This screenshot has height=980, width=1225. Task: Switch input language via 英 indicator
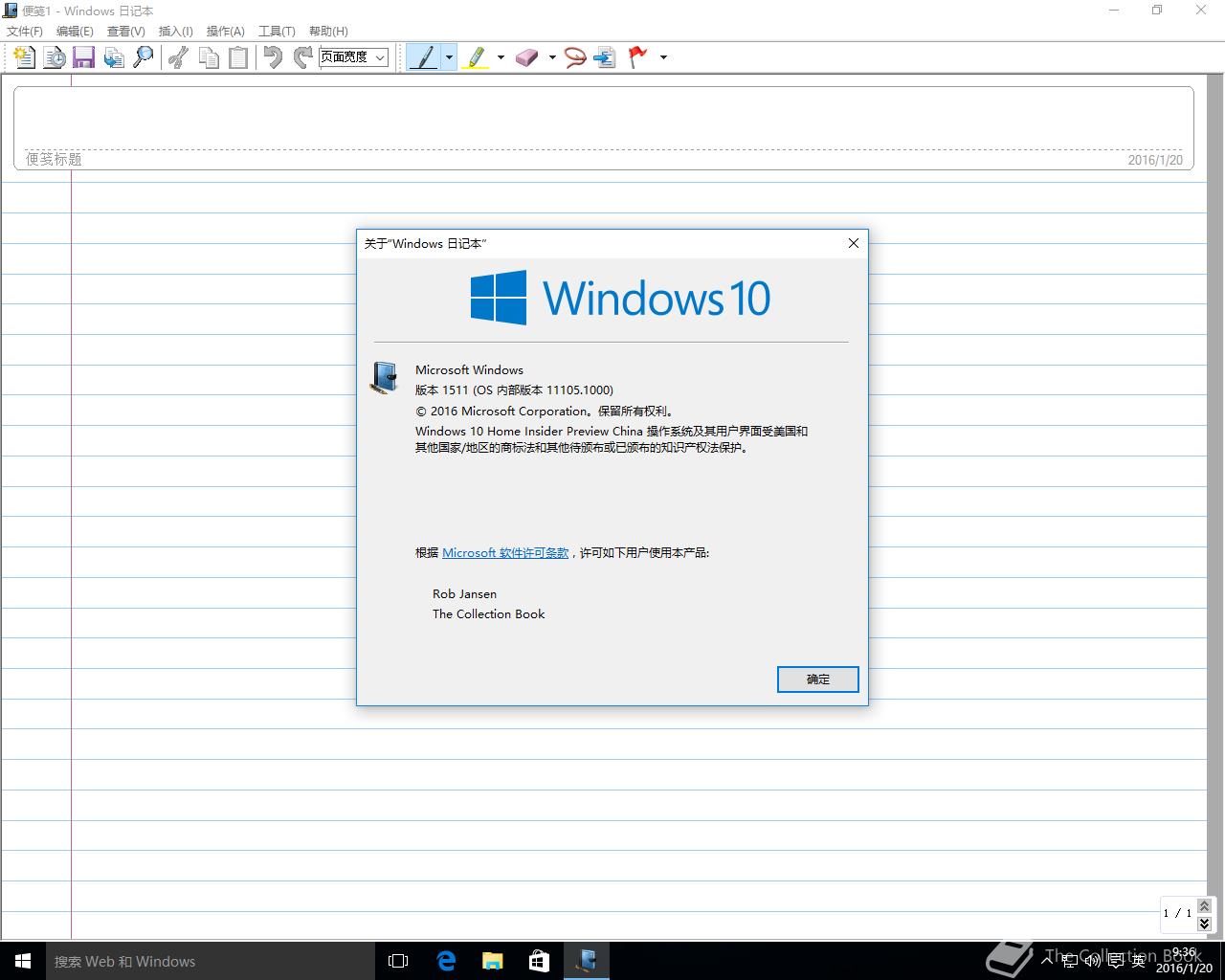pos(1139,961)
